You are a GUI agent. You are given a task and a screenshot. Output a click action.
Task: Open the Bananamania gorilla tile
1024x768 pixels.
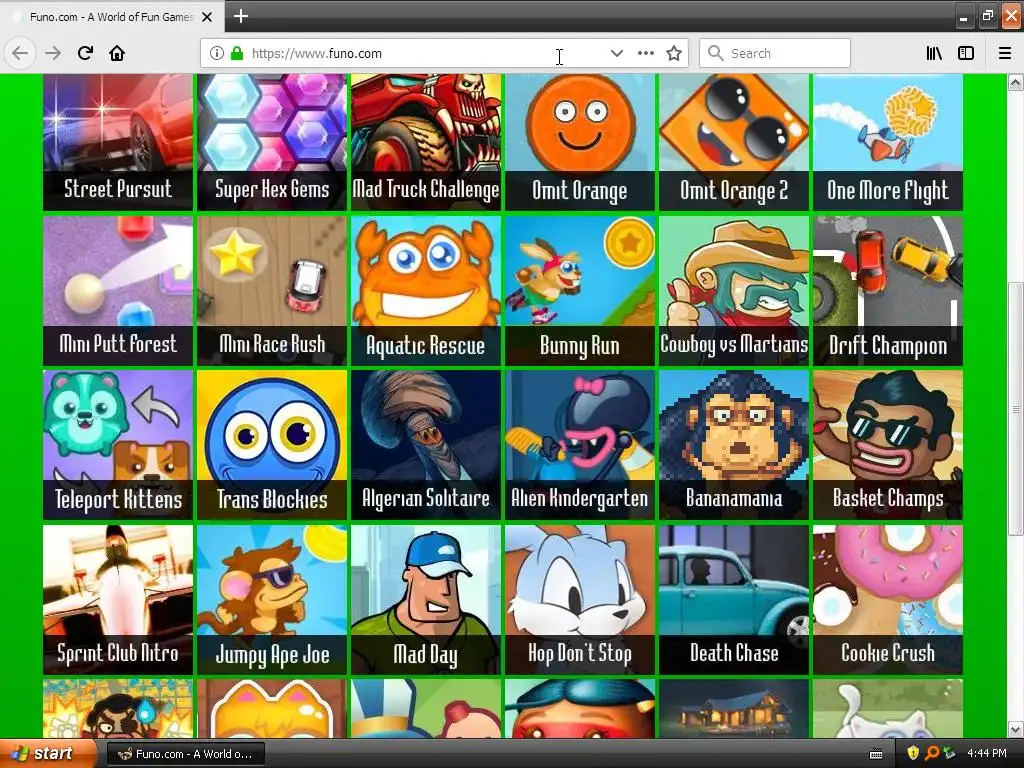pyautogui.click(x=734, y=445)
